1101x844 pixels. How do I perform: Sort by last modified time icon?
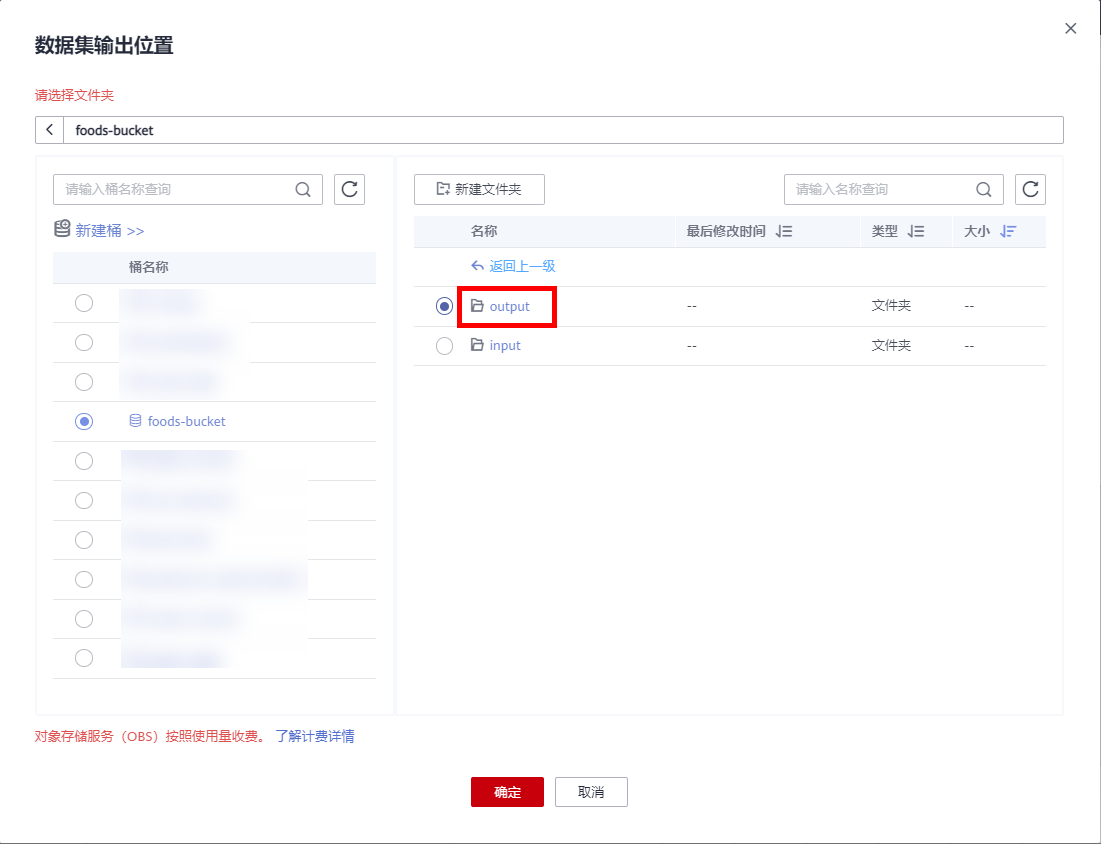click(783, 231)
